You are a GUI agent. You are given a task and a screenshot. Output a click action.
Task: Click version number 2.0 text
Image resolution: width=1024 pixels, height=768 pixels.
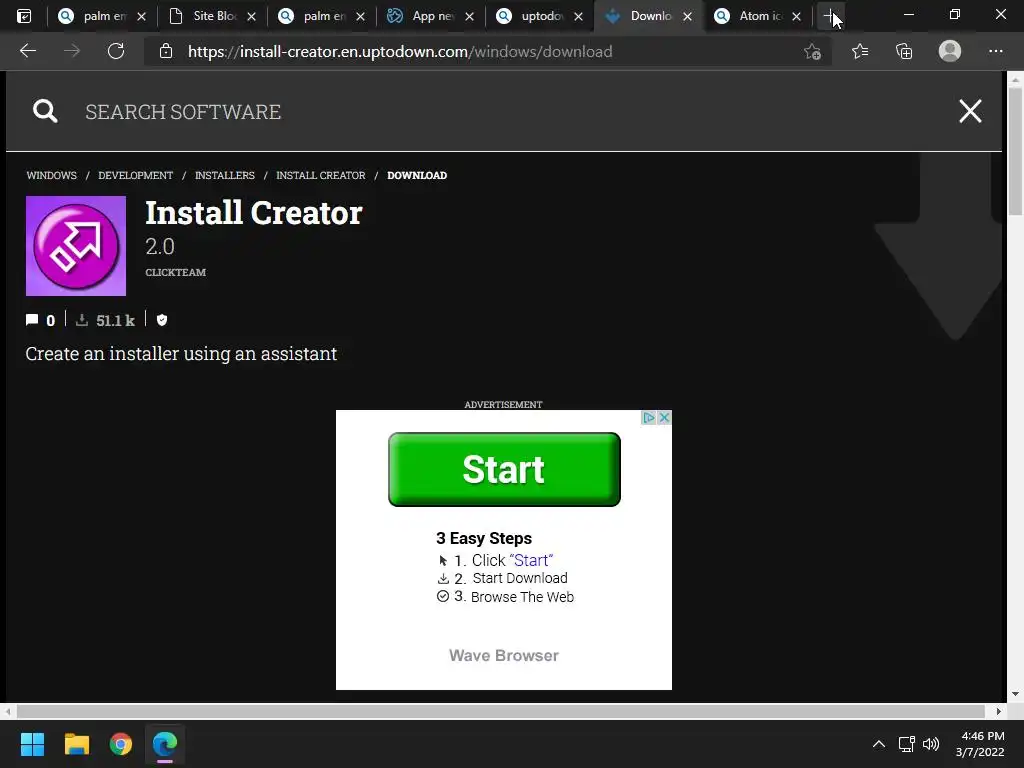click(160, 246)
